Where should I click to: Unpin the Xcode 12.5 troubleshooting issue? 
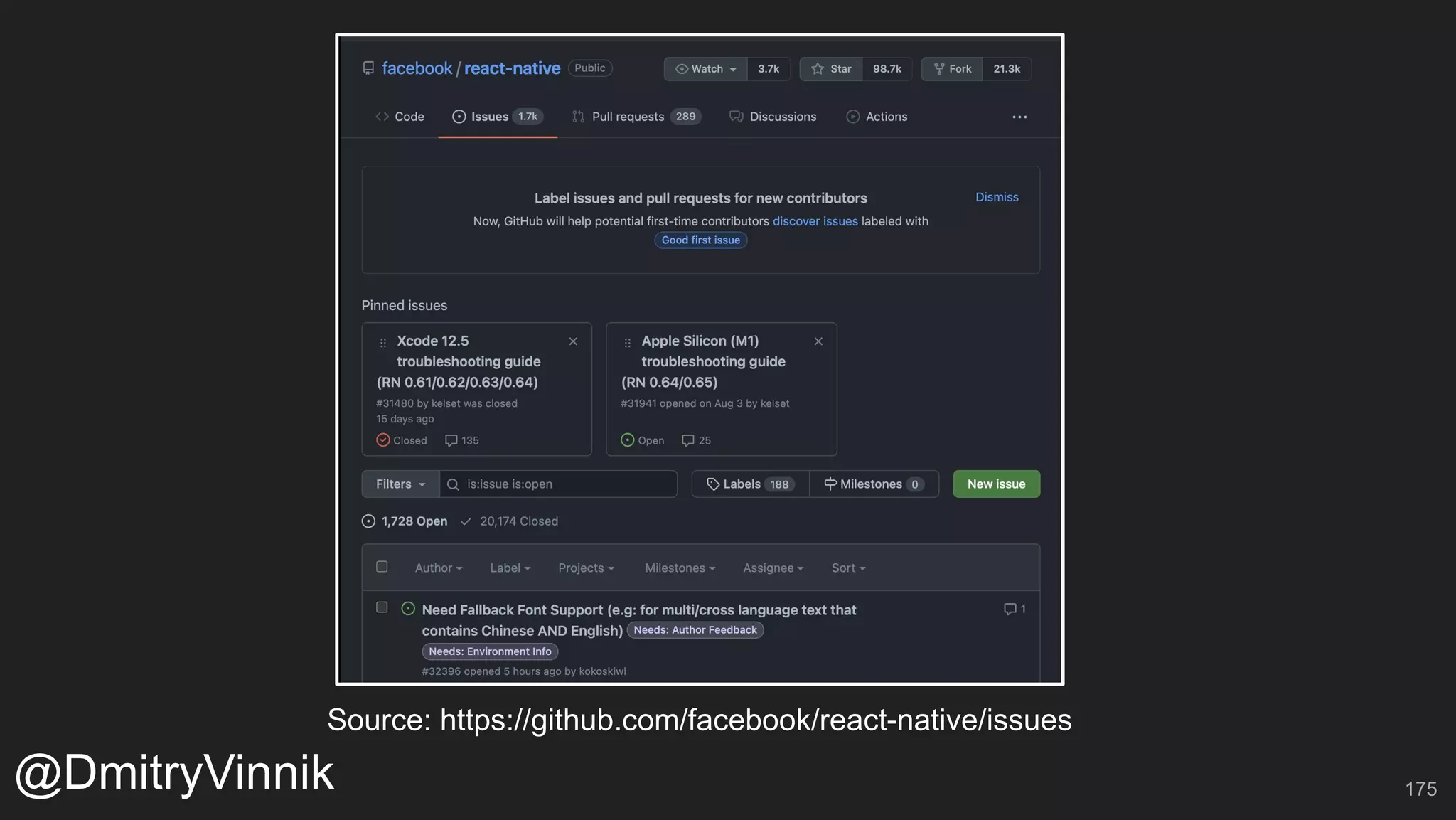coord(573,341)
